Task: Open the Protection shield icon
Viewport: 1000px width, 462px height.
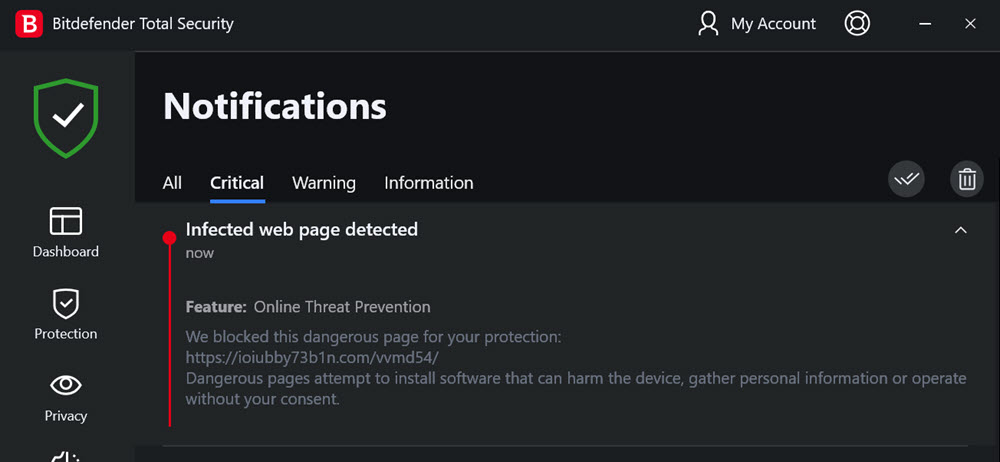Action: tap(66, 304)
